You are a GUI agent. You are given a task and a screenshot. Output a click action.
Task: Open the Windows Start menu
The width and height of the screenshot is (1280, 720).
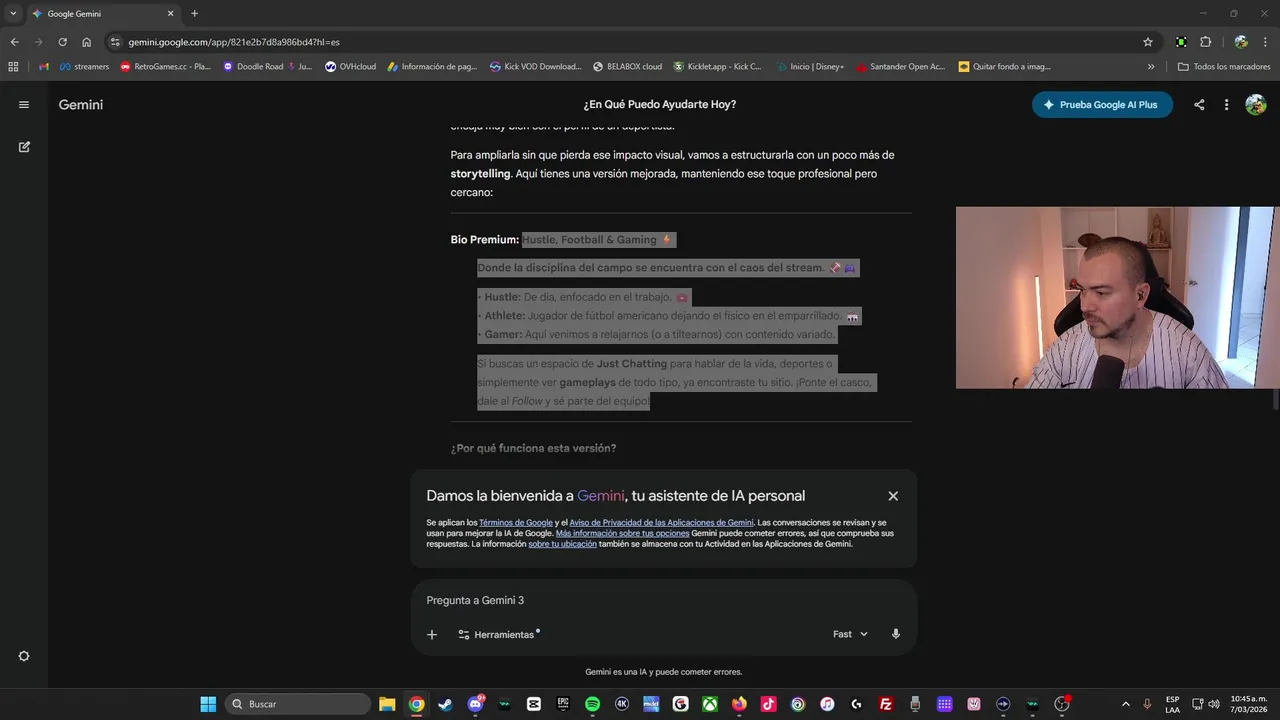coord(208,704)
